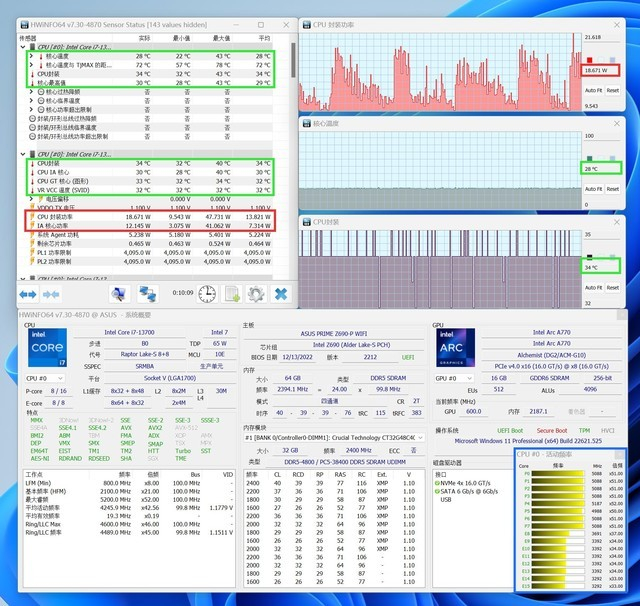Viewport: 640px width, 606px height.
Task: Click the Microsoft Windows 11 Professional build text
Action: click(x=528, y=441)
